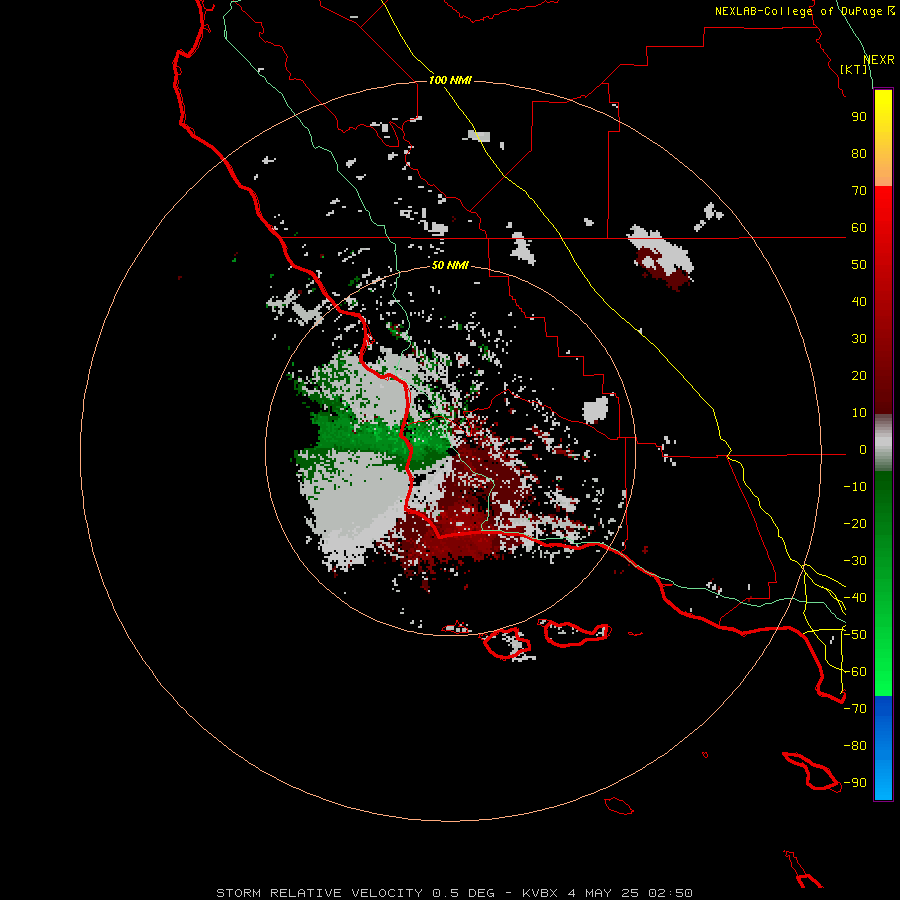Click the -90 value on velocity scale

point(855,783)
